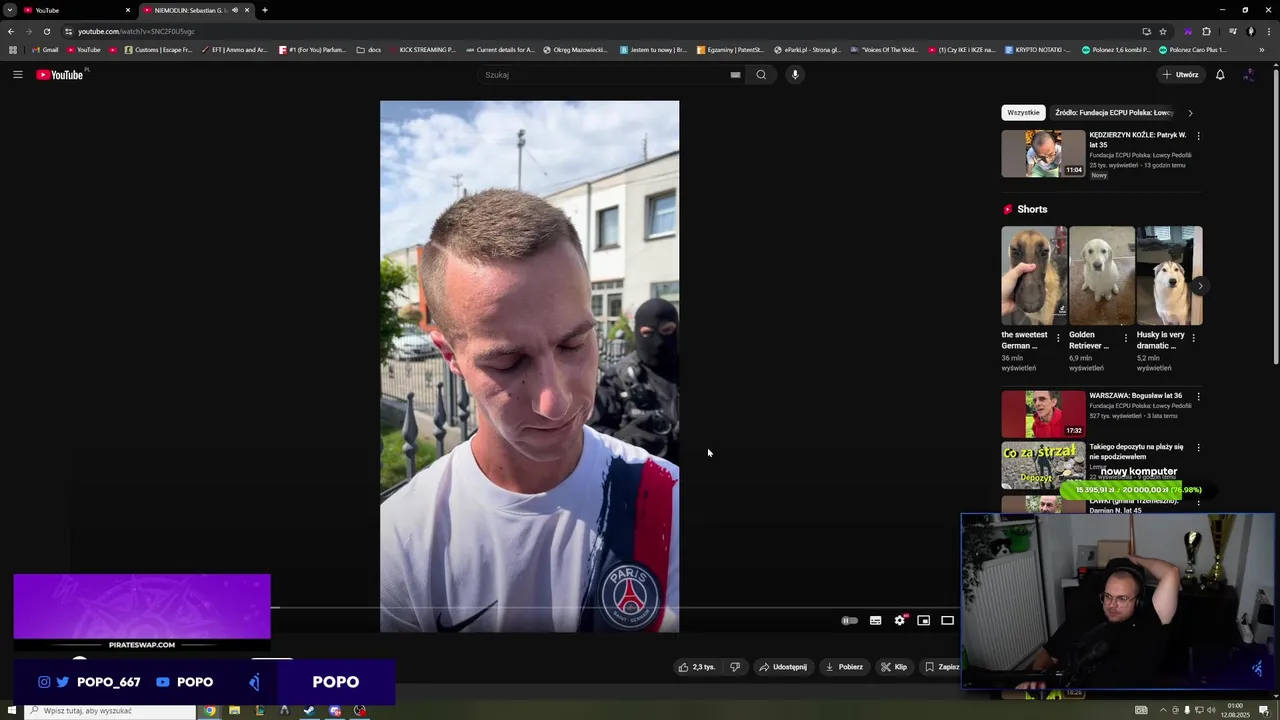Open the tab search dropdown
The image size is (1280, 720).
pos(9,10)
